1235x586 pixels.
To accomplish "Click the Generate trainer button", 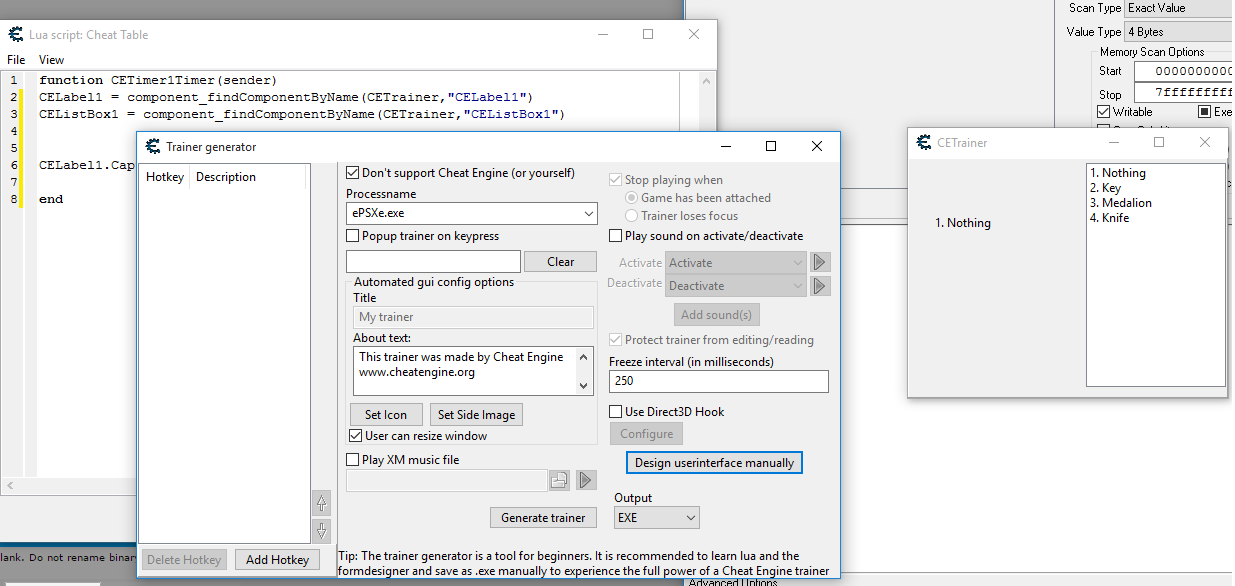I will pos(543,518).
